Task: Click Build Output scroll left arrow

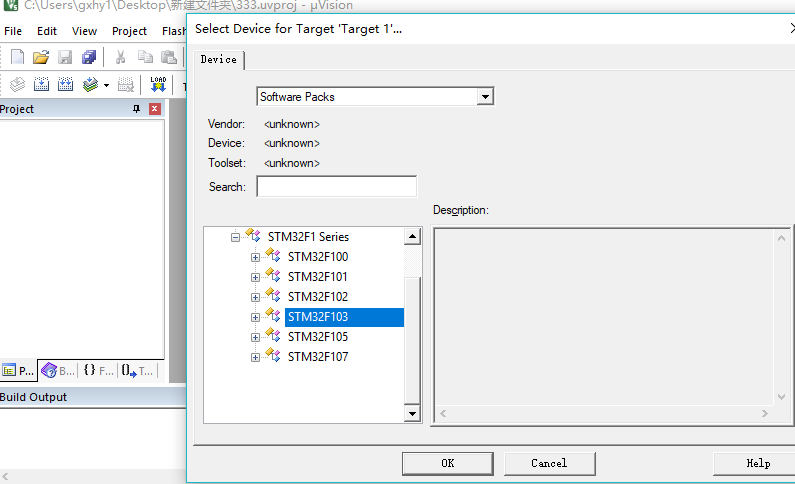Action: click(6, 476)
